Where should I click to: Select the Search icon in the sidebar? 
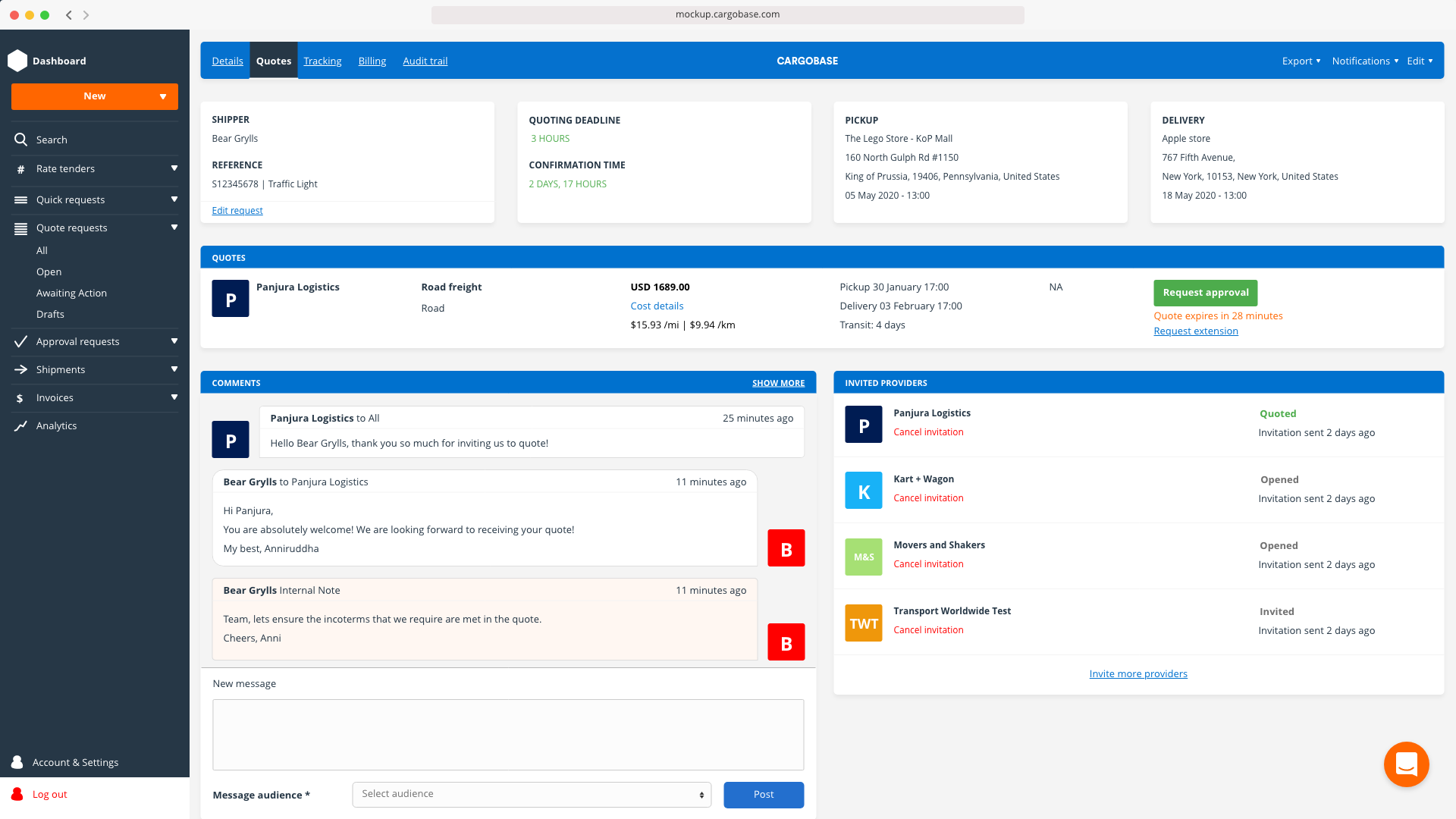20,140
